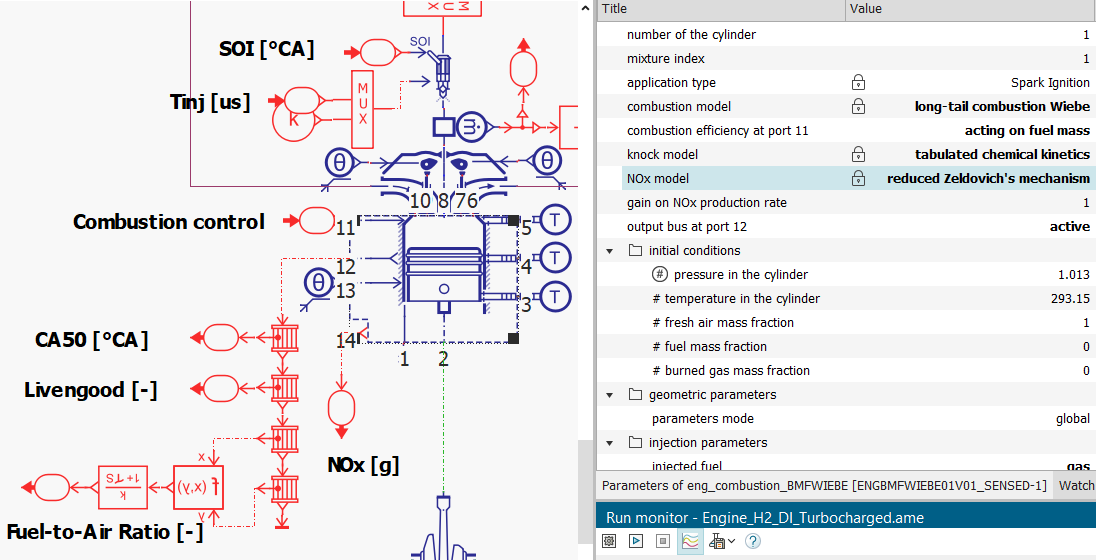
Task: Open the export tool dropdown arrow in Run monitor
Action: [x=731, y=541]
